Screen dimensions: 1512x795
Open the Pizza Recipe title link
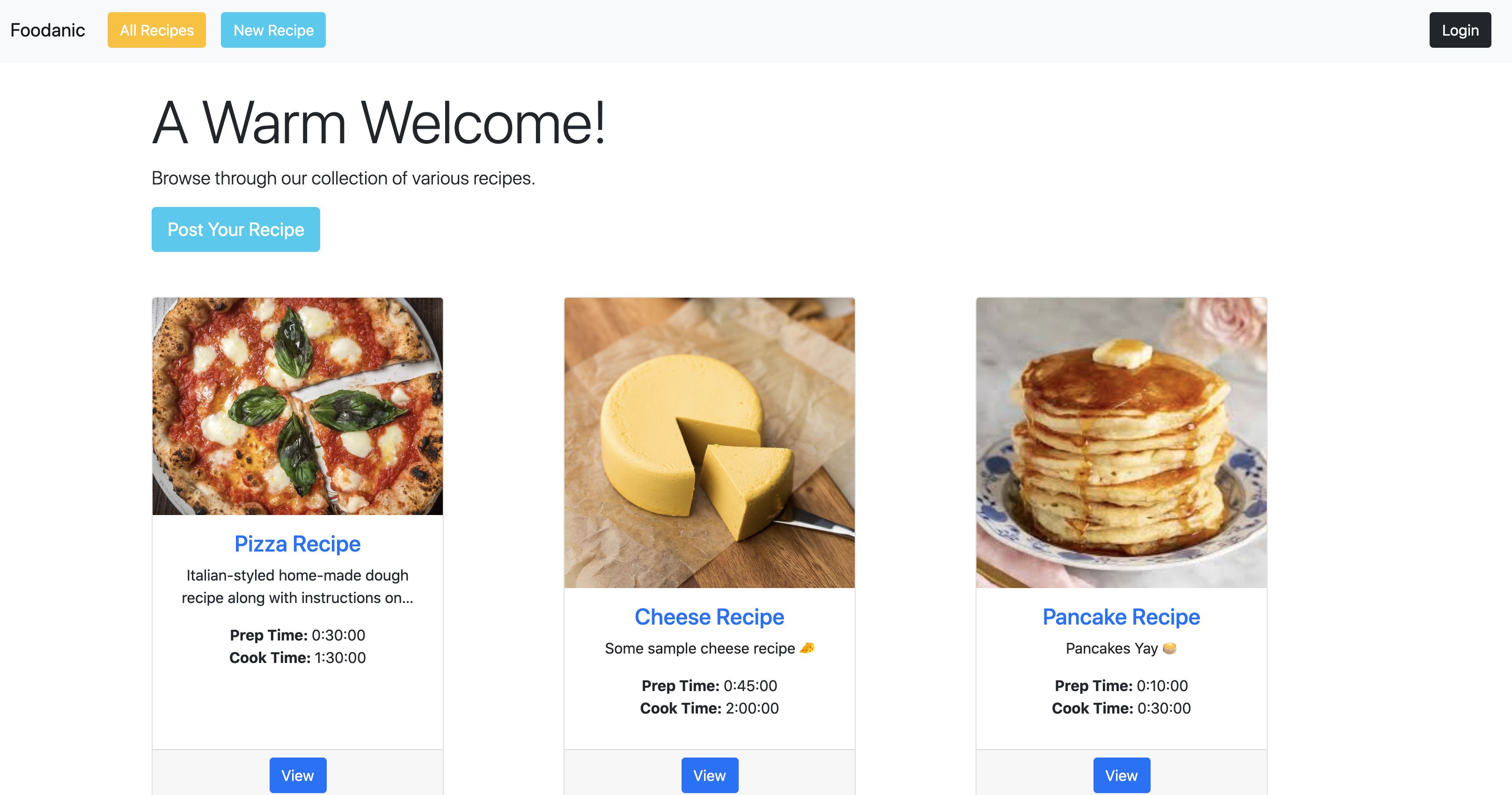tap(298, 544)
